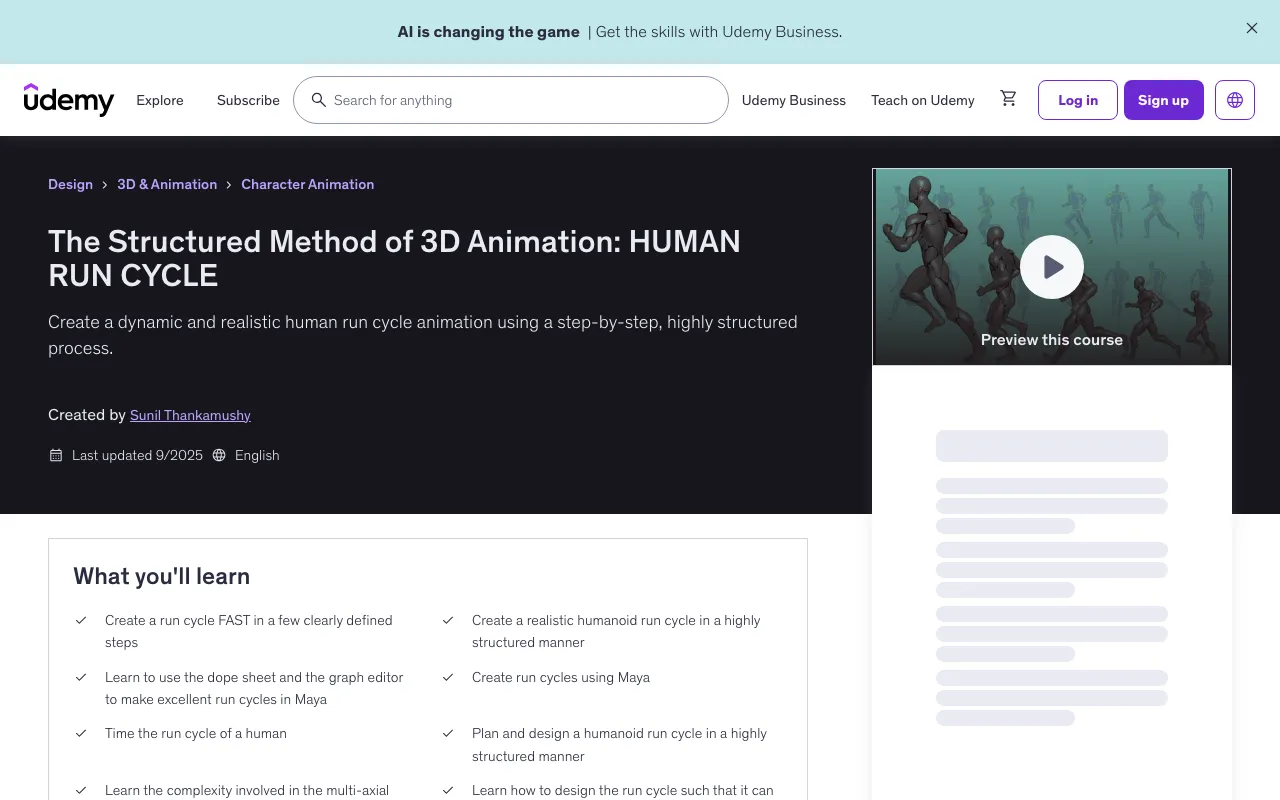Click instructor link Sunil Thankamushy
The height and width of the screenshot is (800, 1280).
(190, 415)
